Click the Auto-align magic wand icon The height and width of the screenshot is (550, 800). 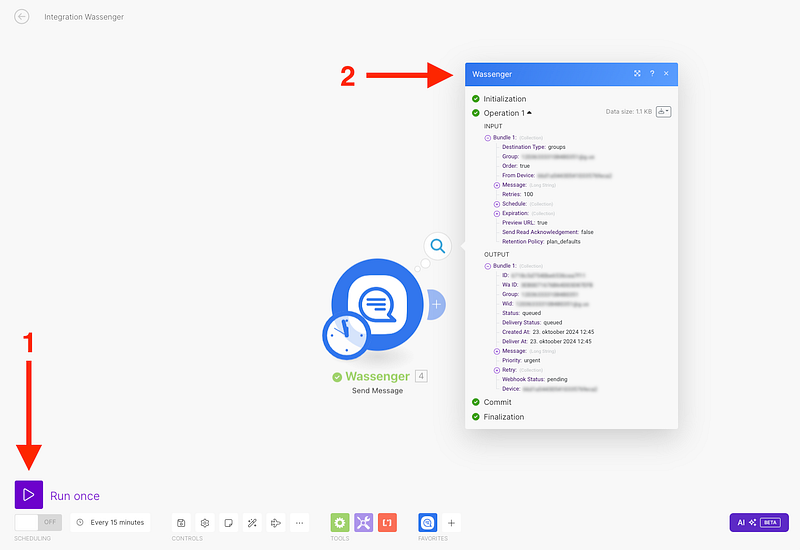point(252,522)
